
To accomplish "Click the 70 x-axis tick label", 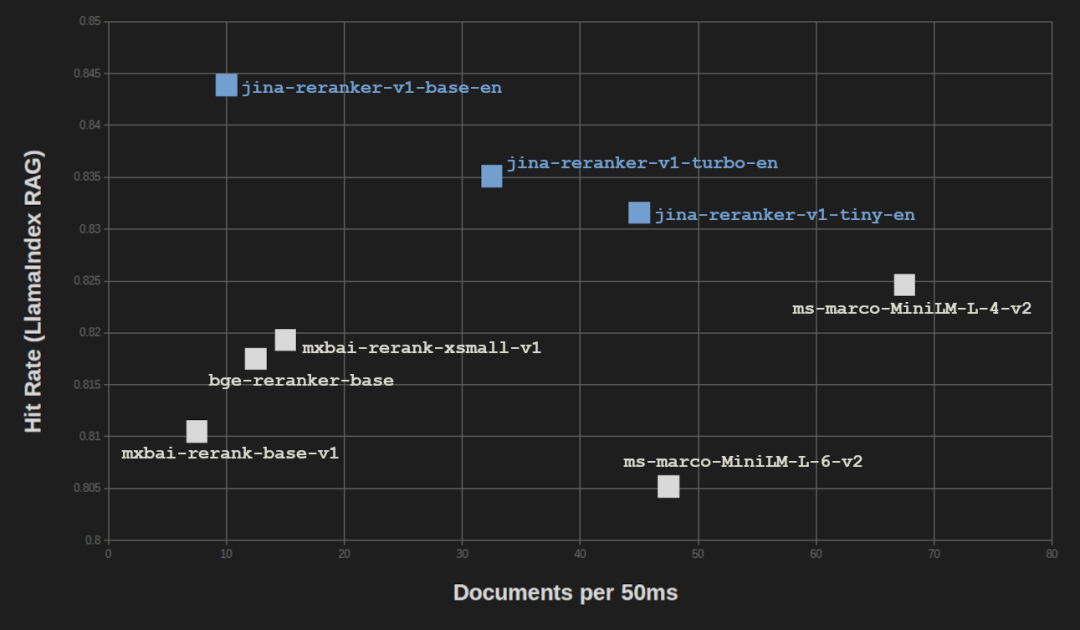I will [x=934, y=554].
